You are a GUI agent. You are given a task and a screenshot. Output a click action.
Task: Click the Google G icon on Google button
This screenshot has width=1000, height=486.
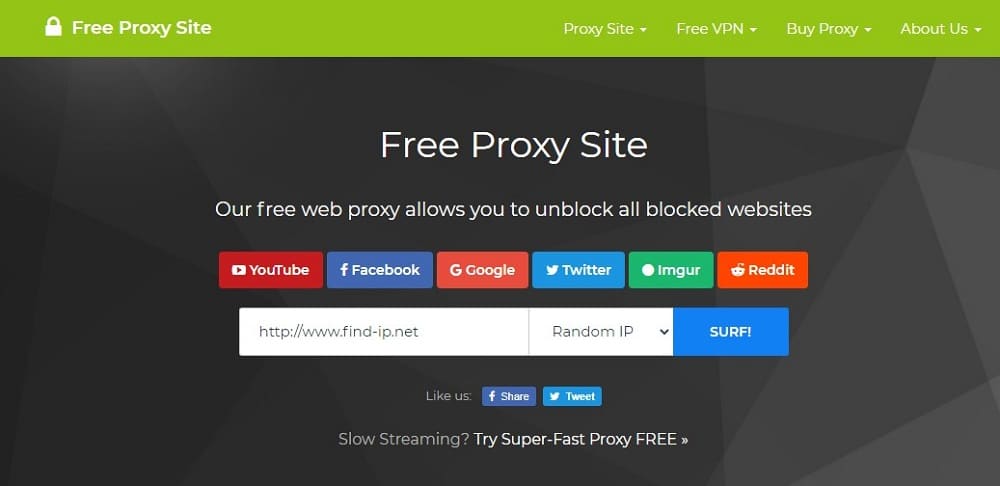click(455, 270)
